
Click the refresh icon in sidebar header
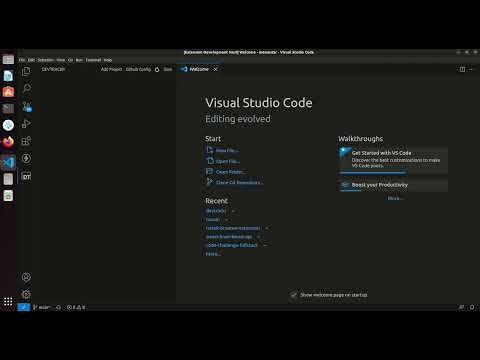coord(157,69)
